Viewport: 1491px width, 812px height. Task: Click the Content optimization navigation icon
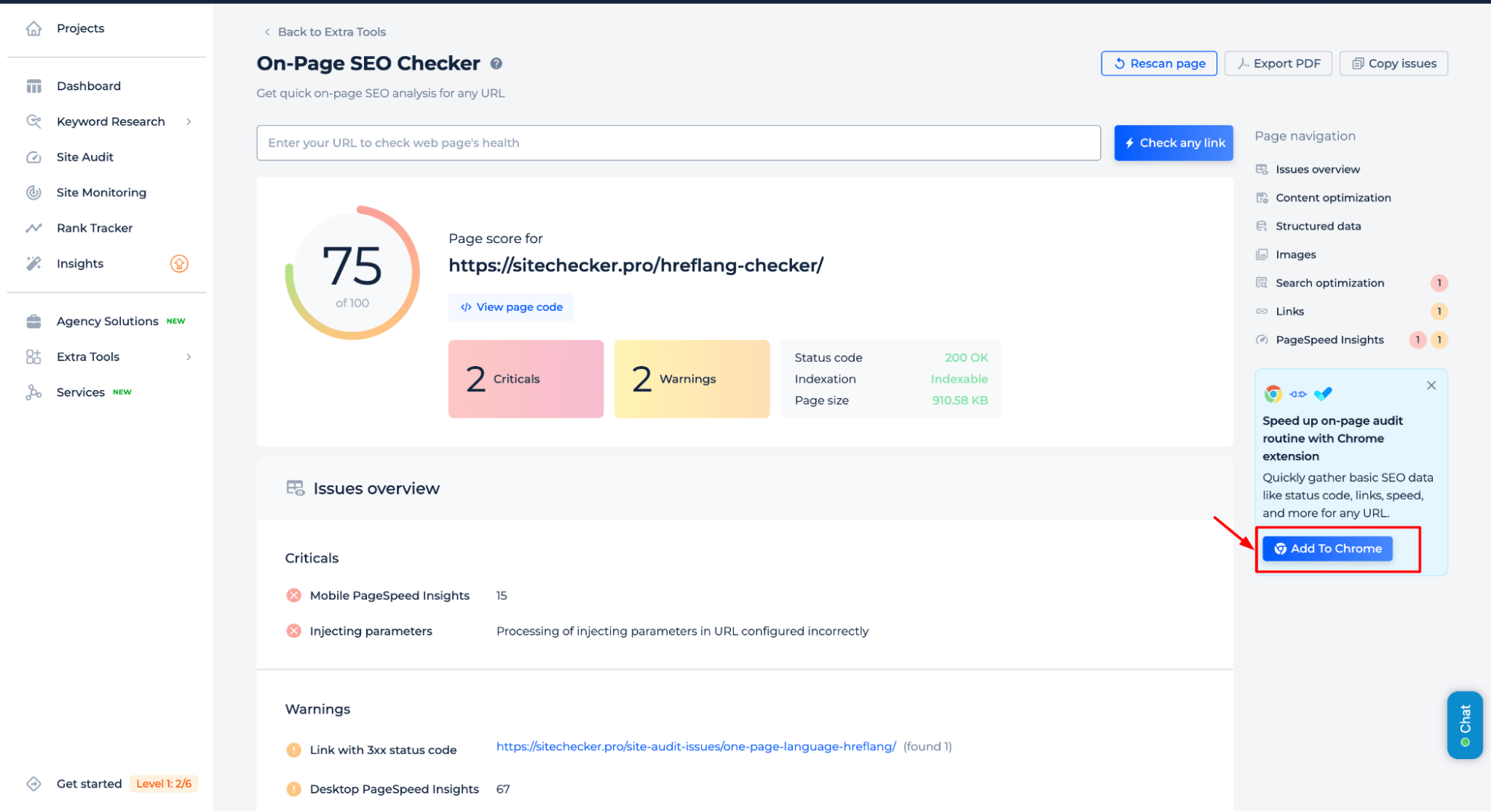tap(1261, 198)
